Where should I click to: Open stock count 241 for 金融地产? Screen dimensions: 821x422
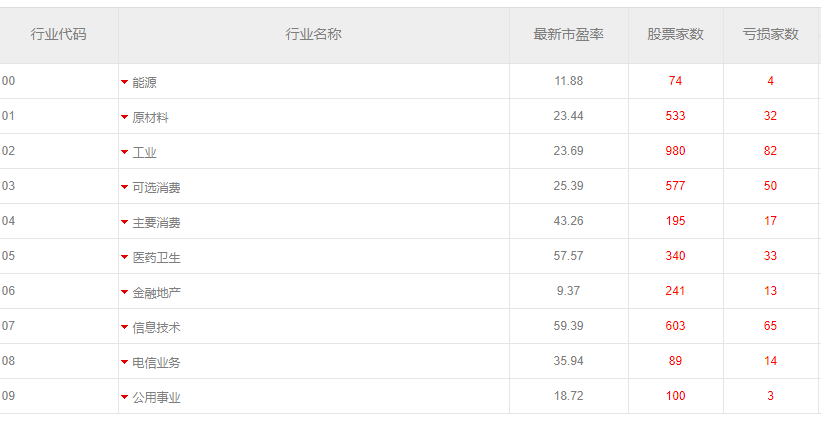pos(675,291)
